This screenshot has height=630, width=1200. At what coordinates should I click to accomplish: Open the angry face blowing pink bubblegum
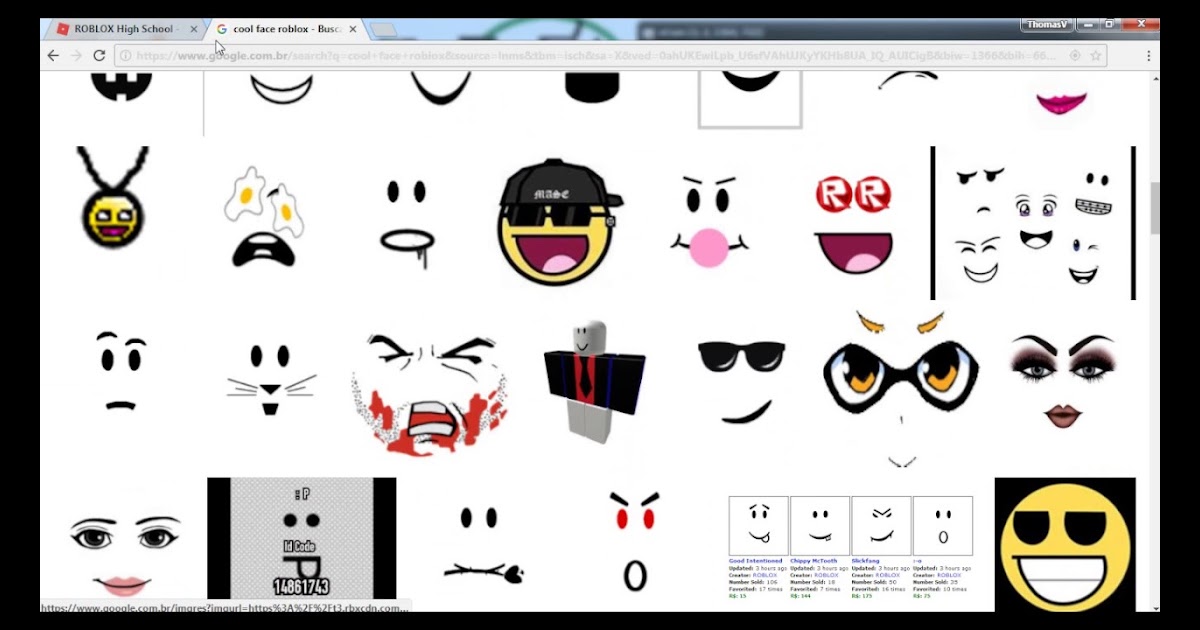(x=709, y=222)
